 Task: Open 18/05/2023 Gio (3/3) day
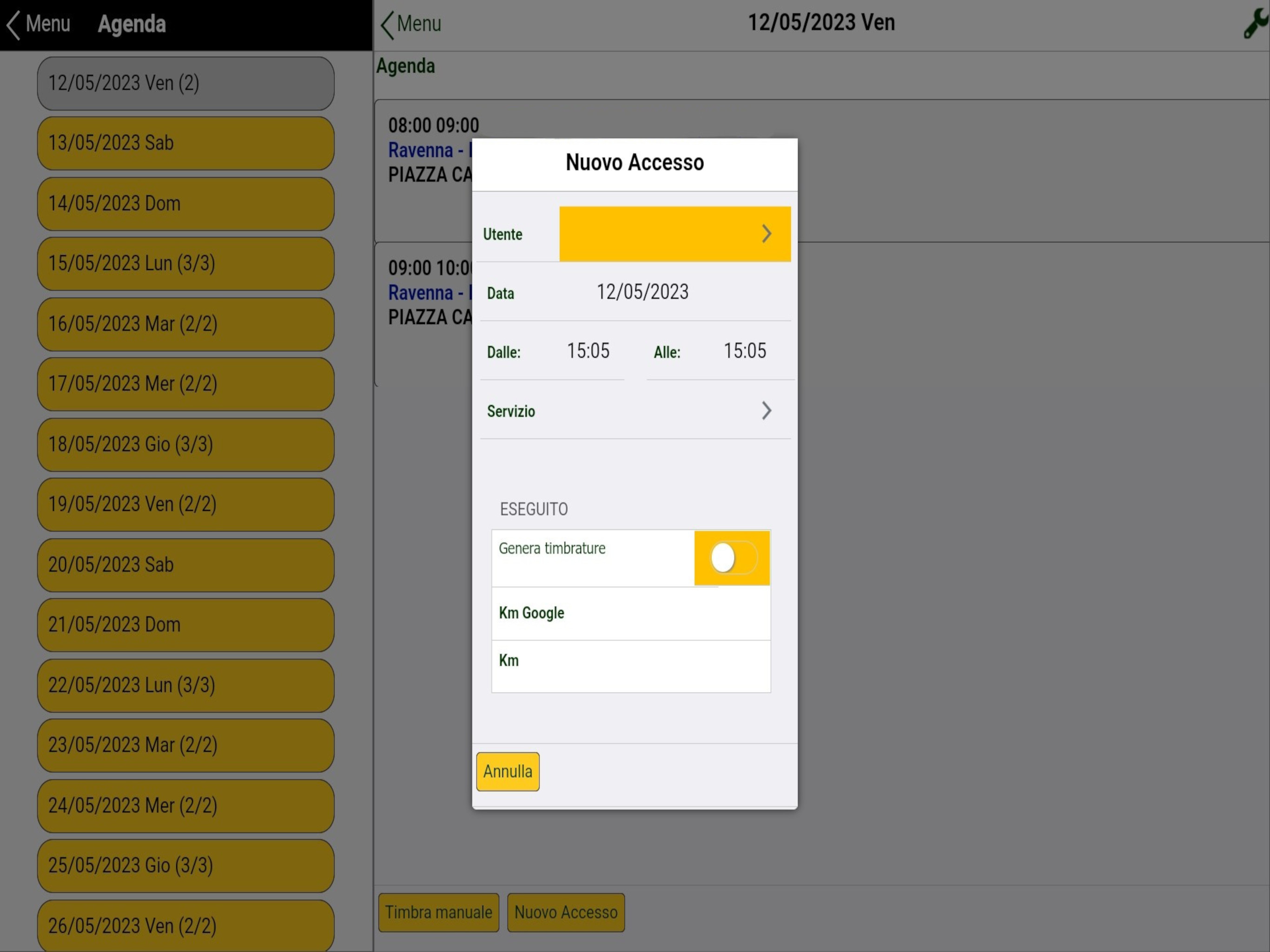[185, 444]
